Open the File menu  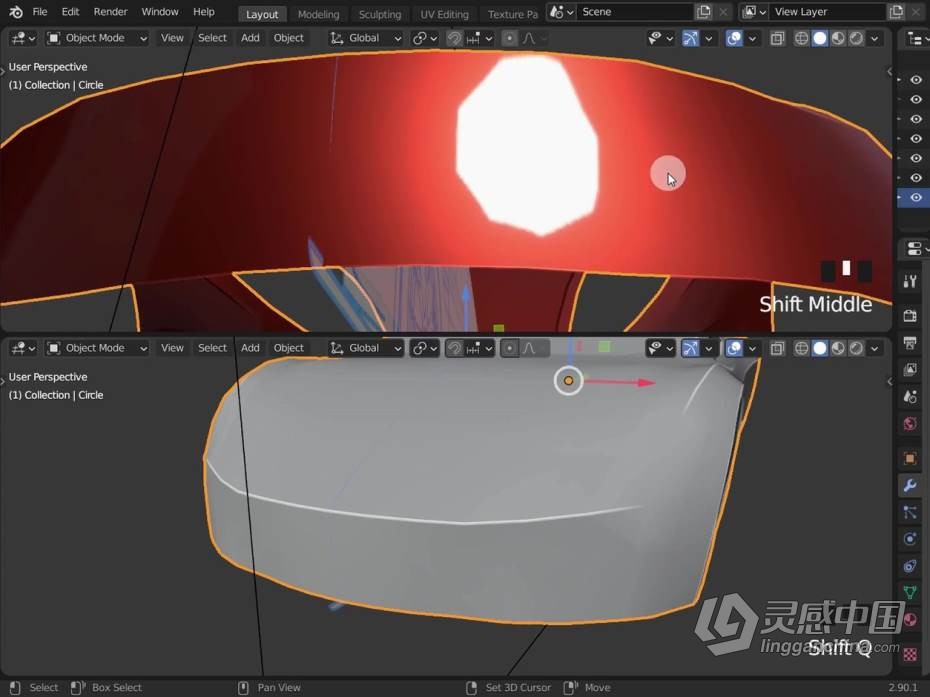click(40, 12)
